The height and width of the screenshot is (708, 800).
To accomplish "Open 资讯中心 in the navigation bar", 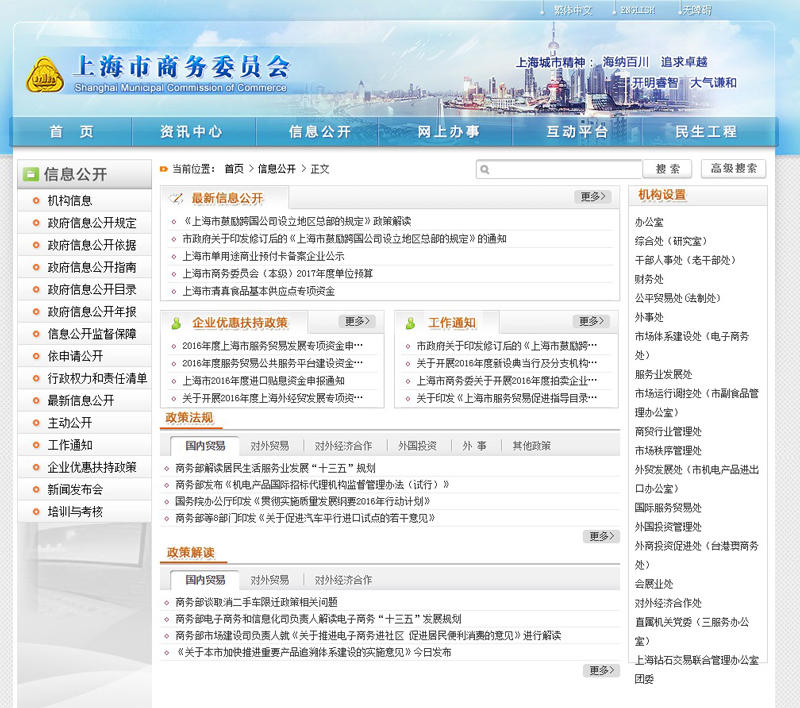I will (191, 132).
